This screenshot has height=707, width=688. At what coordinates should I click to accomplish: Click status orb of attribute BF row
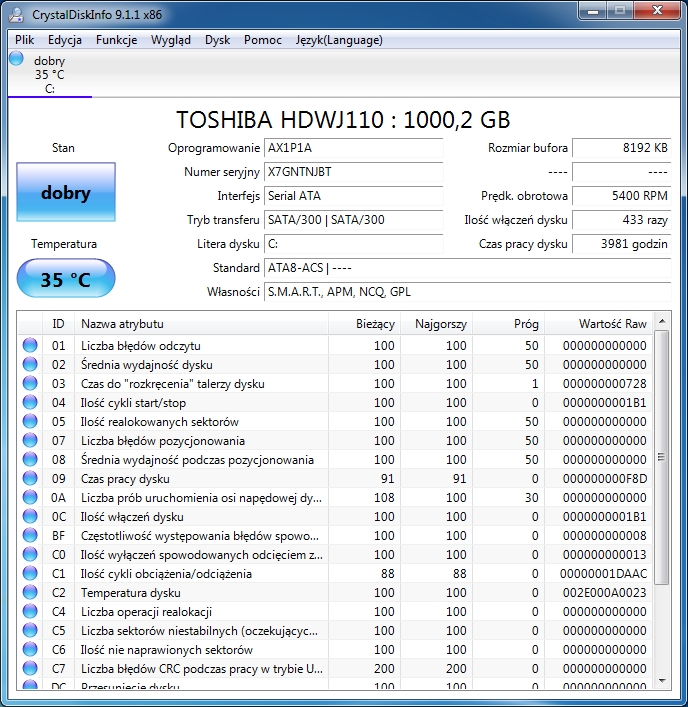(x=30, y=535)
